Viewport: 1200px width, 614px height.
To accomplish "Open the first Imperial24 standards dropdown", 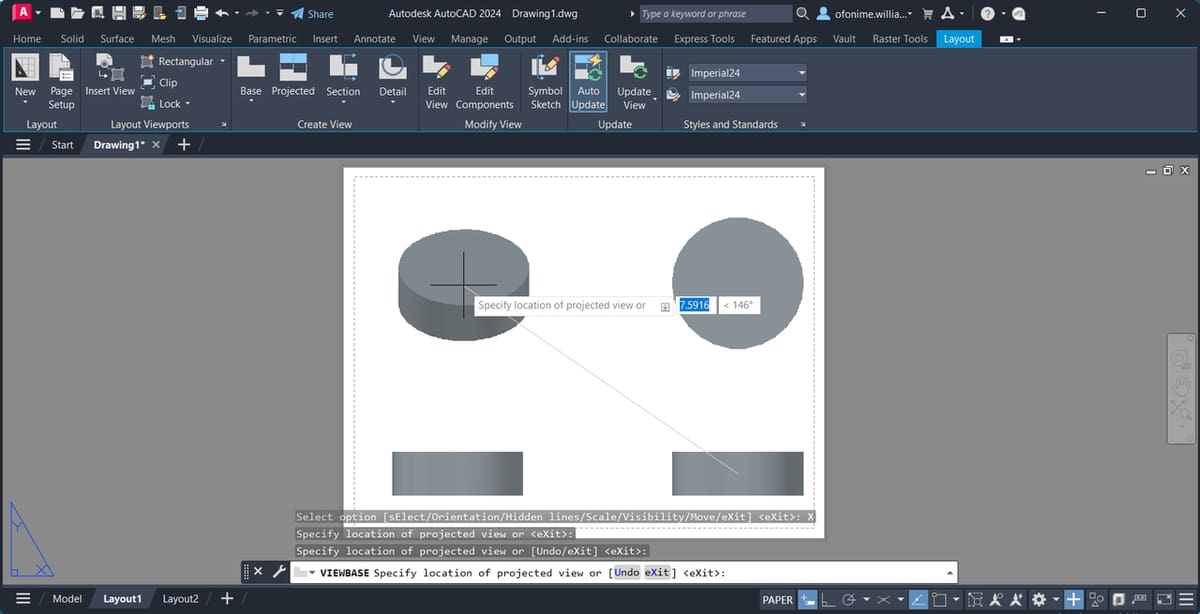I will pyautogui.click(x=745, y=73).
